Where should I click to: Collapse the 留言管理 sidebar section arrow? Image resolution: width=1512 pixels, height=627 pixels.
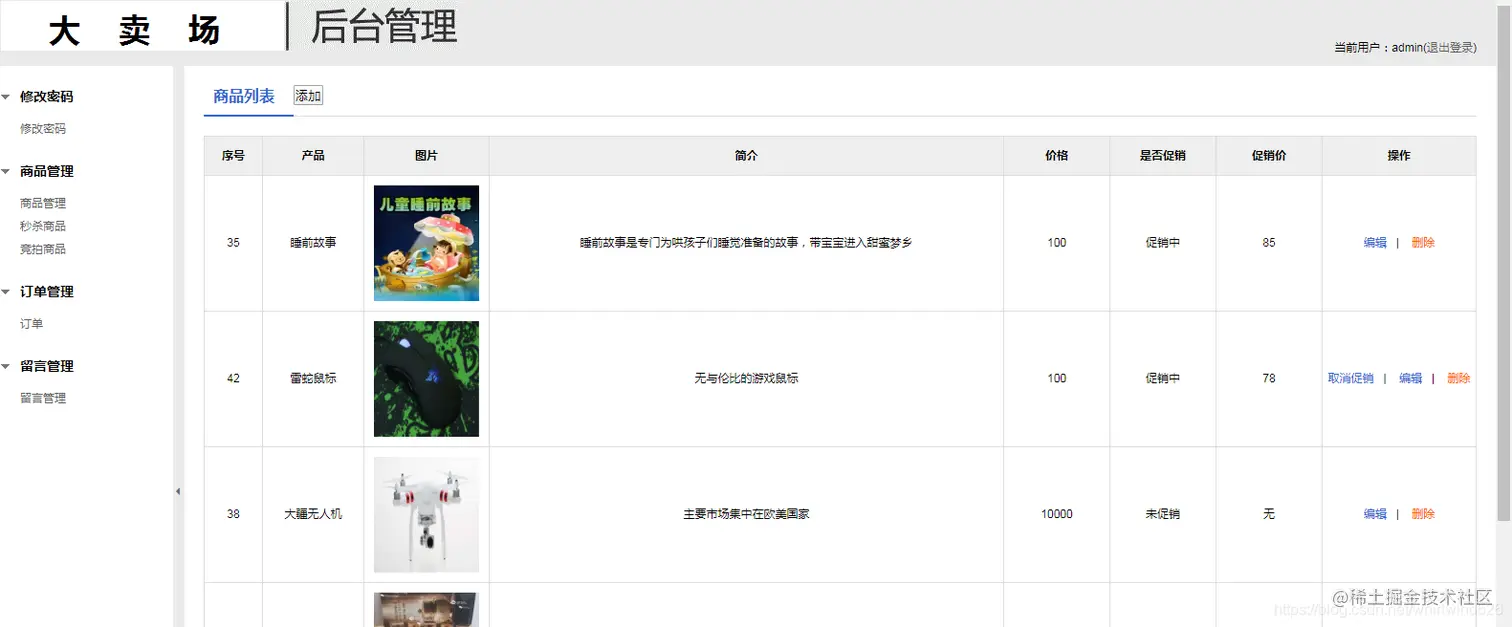(x=6, y=367)
